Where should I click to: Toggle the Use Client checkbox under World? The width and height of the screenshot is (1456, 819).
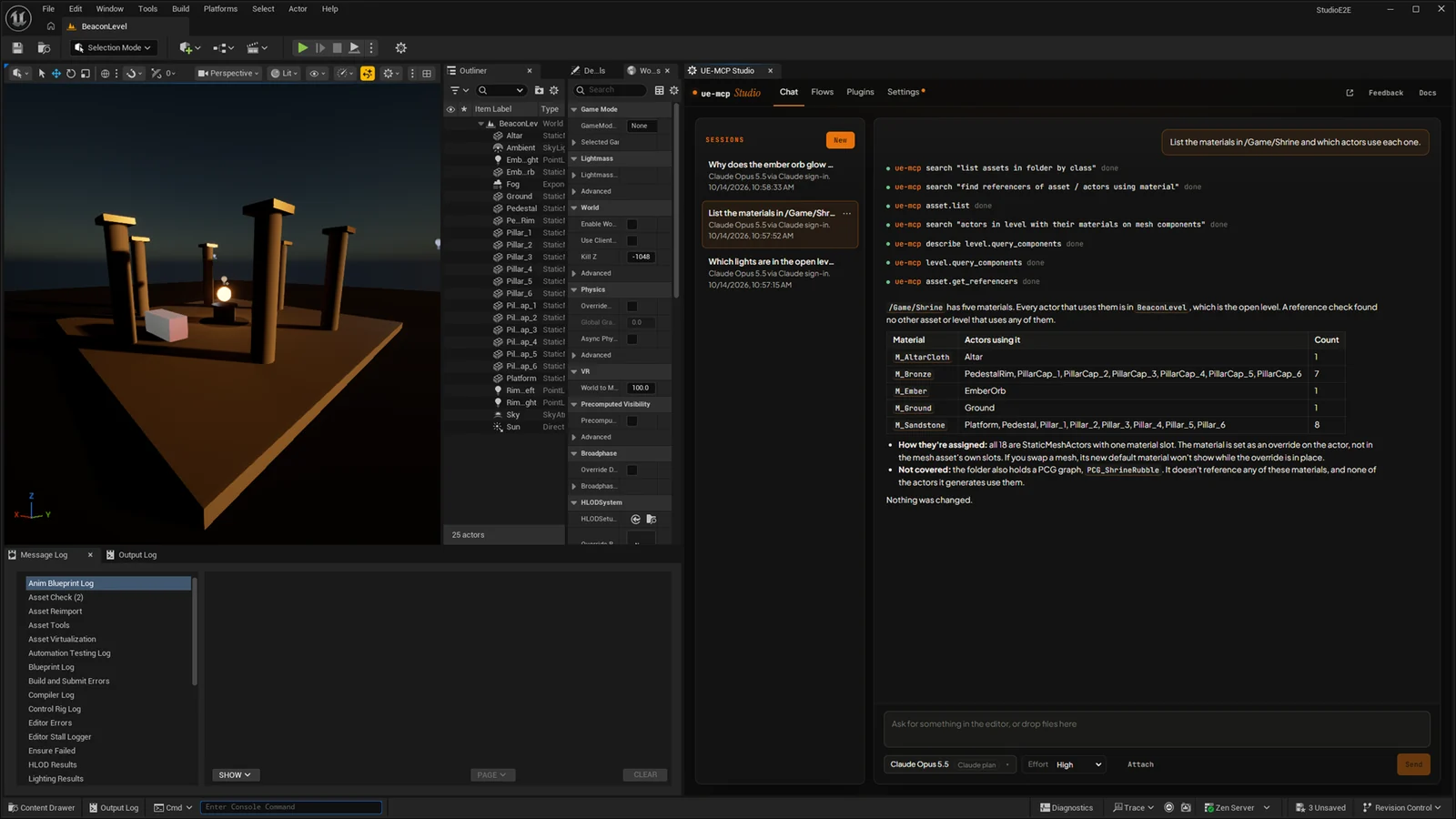coord(632,240)
